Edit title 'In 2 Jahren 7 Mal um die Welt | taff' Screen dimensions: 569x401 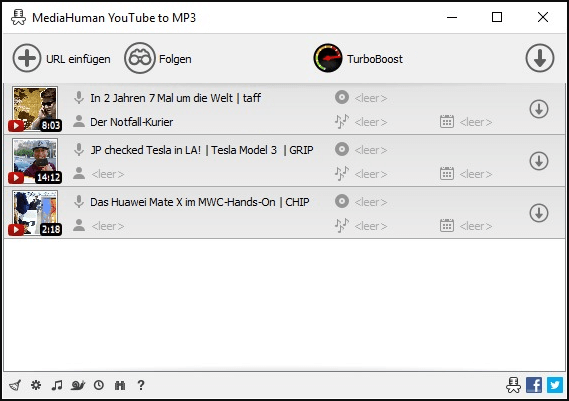coord(176,98)
